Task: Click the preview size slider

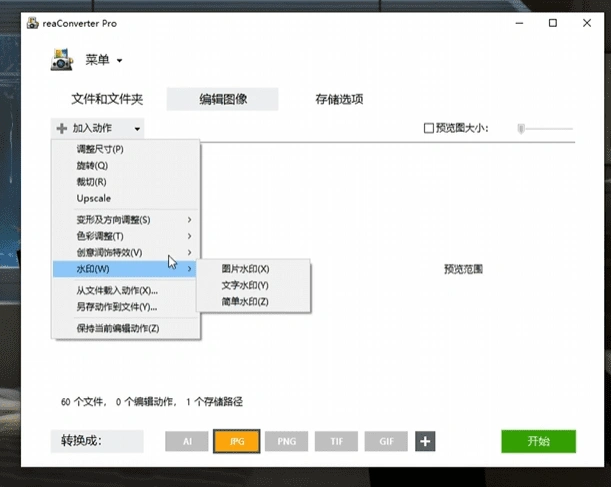Action: 545,128
